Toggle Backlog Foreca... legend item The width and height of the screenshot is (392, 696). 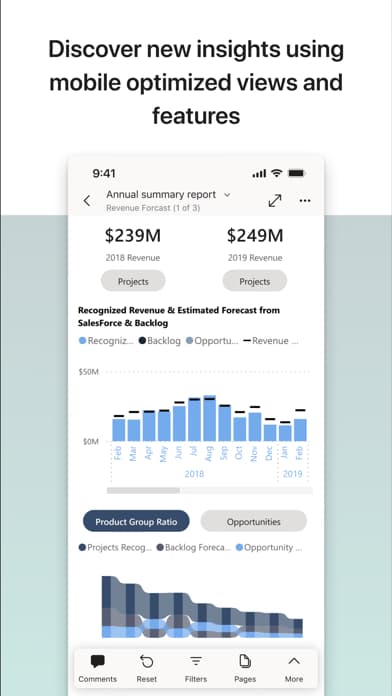[194, 547]
